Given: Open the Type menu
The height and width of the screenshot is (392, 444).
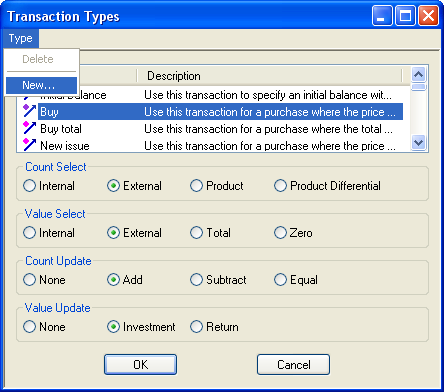Looking at the screenshot, I should click(x=21, y=38).
